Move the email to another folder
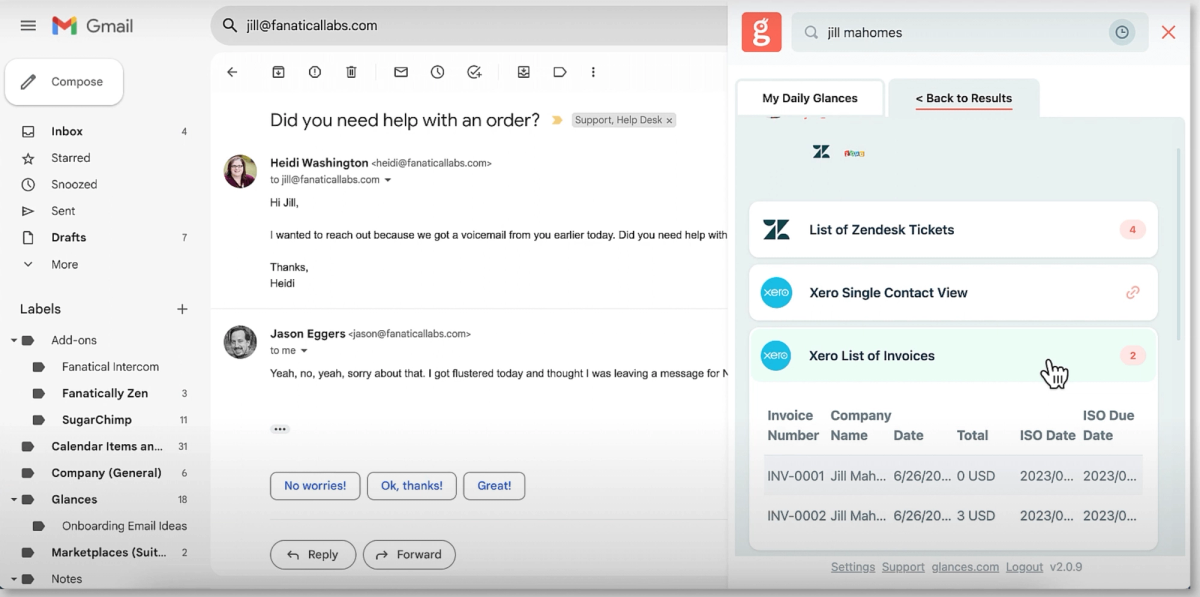Viewport: 1200px width, 597px height. point(523,72)
